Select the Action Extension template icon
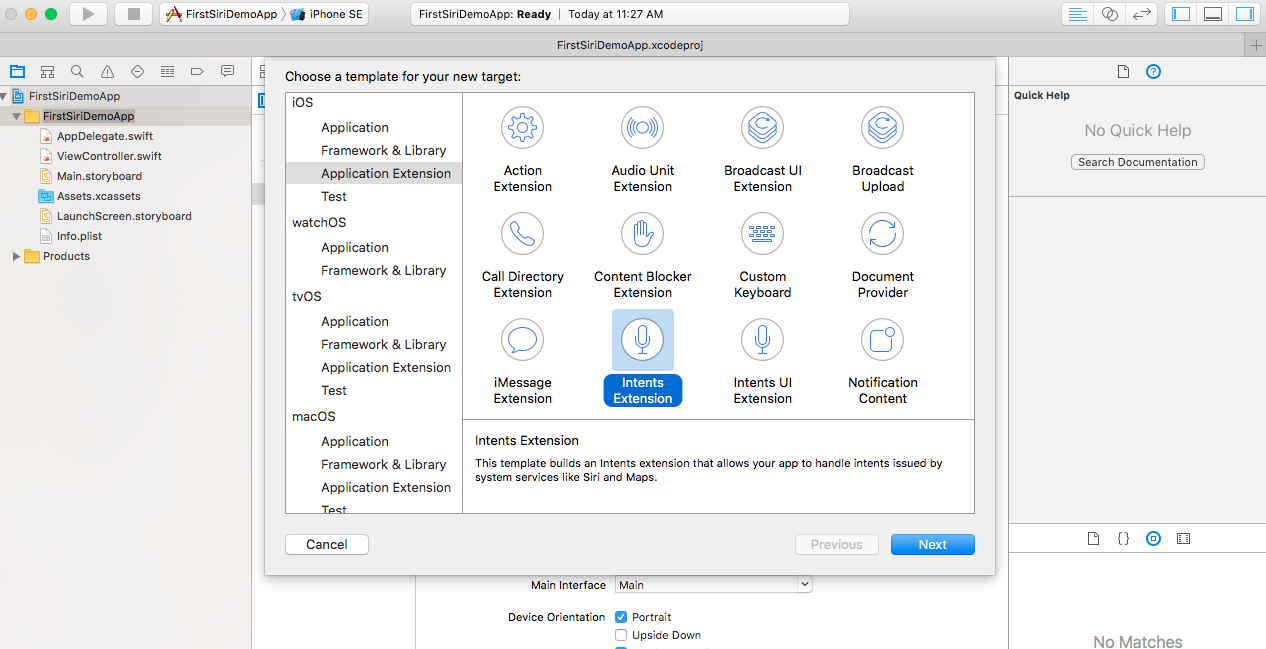 523,128
